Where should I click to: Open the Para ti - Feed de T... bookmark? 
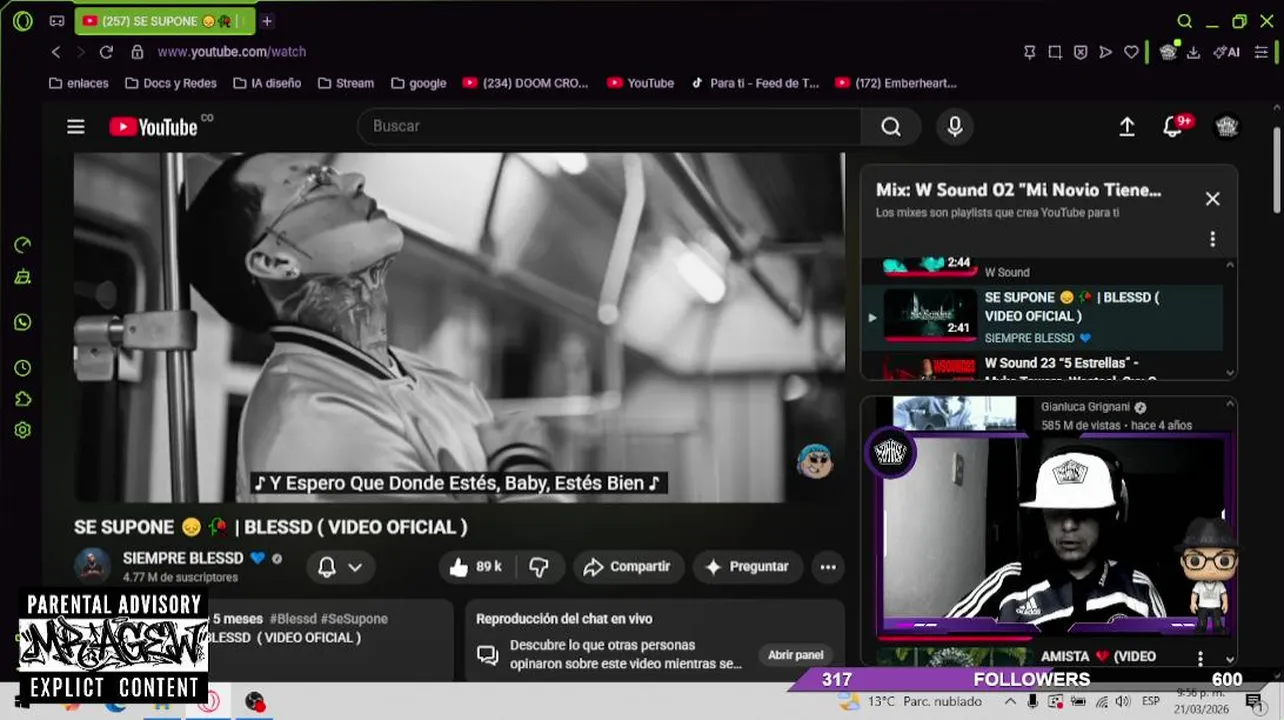(754, 83)
